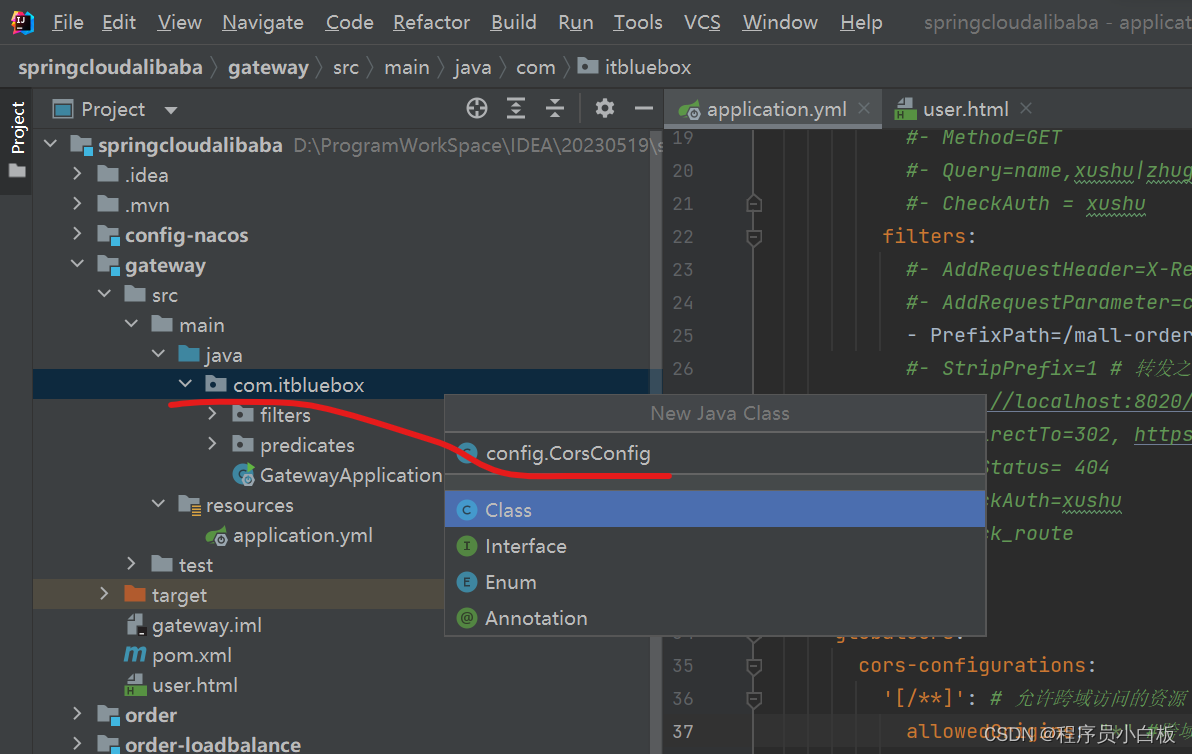Select the order-loadbalance module
1192x754 pixels.
point(213,744)
